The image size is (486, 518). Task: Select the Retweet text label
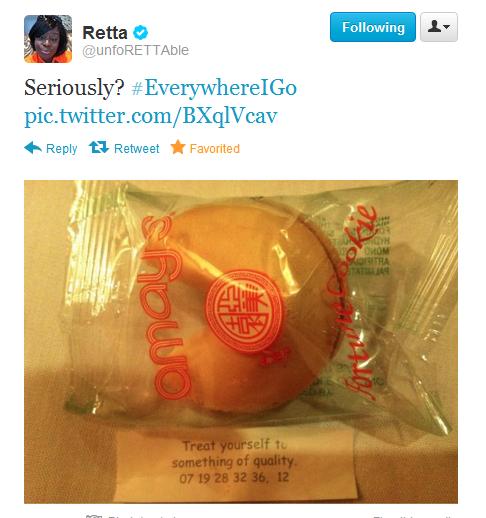(137, 148)
